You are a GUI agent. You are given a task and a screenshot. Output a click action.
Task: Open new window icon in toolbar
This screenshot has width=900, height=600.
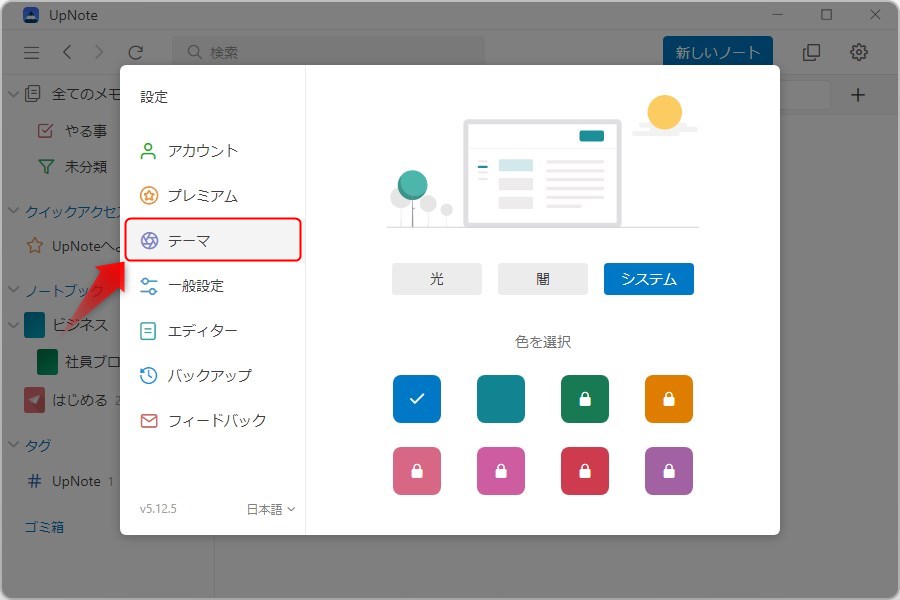point(811,52)
